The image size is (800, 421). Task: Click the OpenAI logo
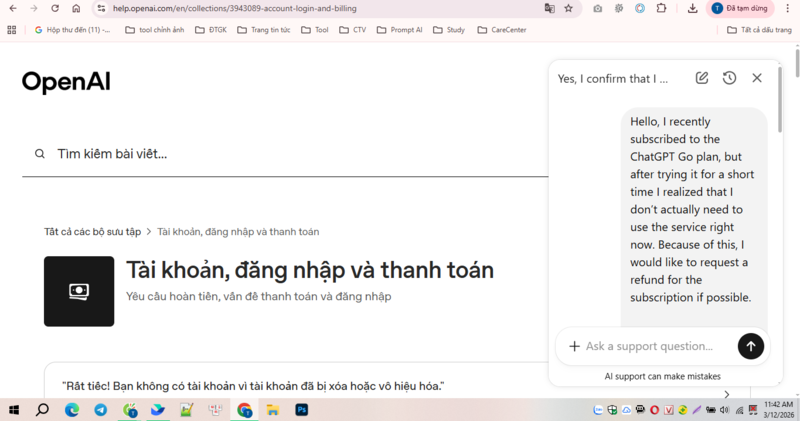coord(66,82)
